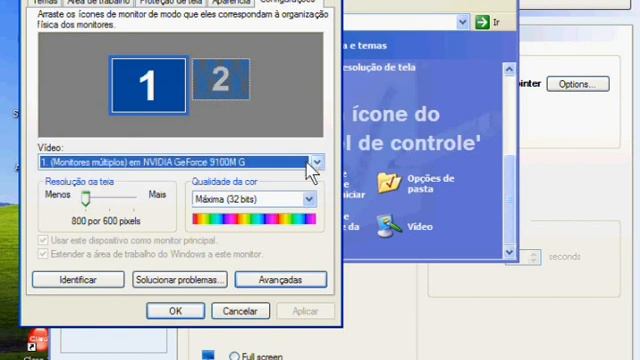
Task: Click the Solucionar problemas button
Action: coord(180,280)
